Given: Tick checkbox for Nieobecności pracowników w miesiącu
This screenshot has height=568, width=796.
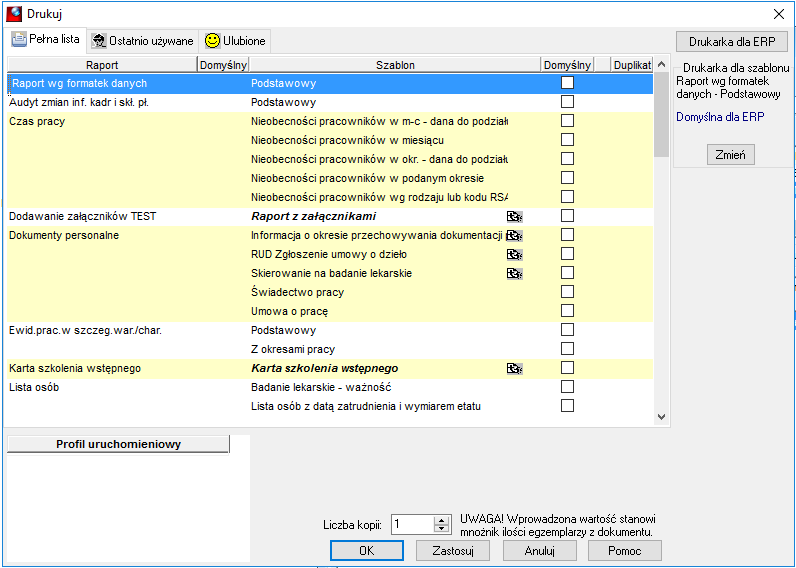Looking at the screenshot, I should (567, 140).
